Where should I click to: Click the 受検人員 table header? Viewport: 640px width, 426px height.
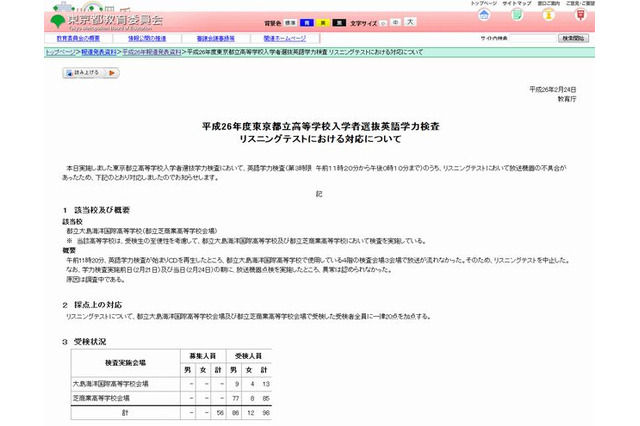248,356
